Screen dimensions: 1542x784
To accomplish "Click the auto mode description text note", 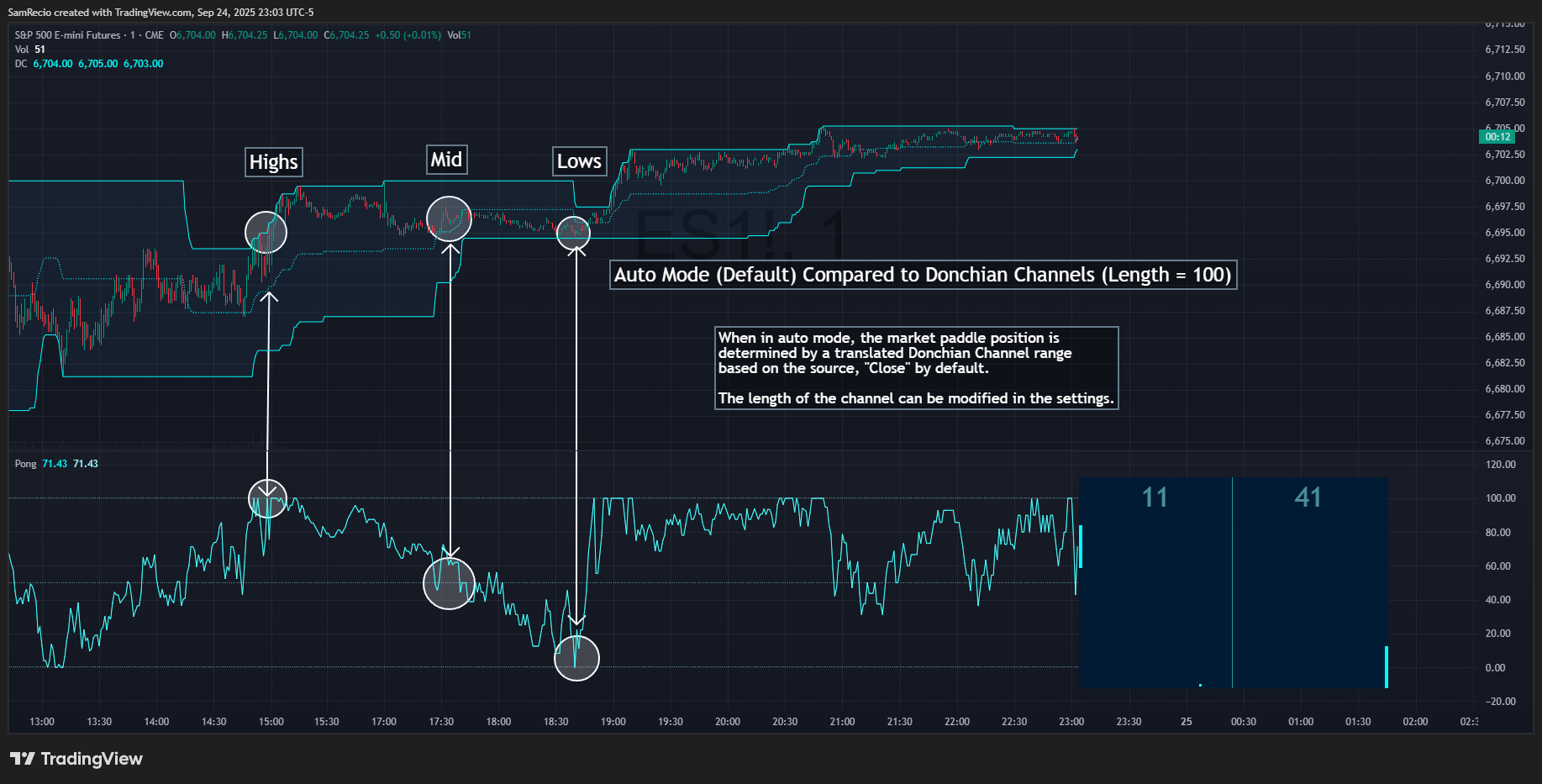I will pyautogui.click(x=916, y=368).
